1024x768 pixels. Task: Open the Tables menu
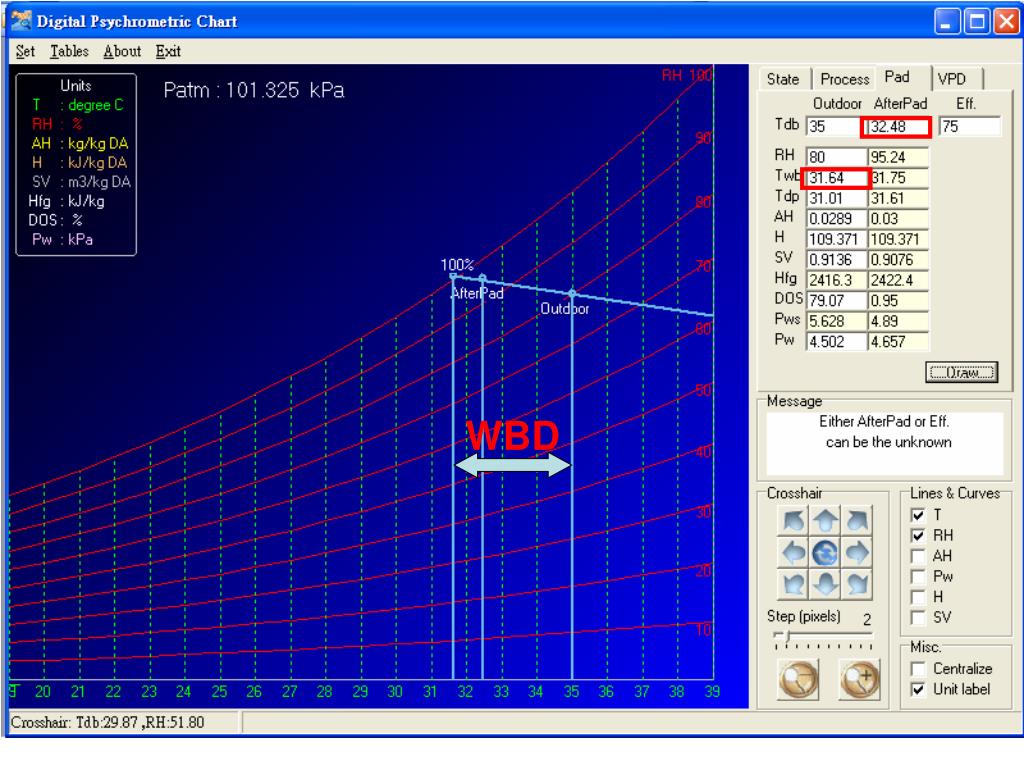tap(69, 52)
